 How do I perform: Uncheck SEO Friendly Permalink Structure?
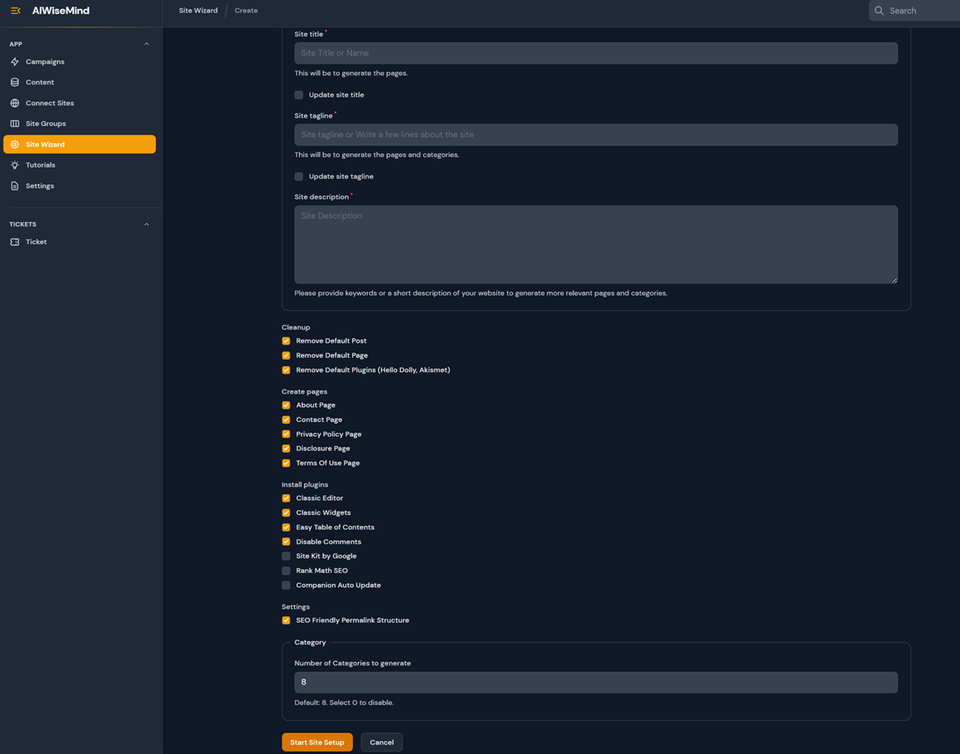tap(286, 620)
